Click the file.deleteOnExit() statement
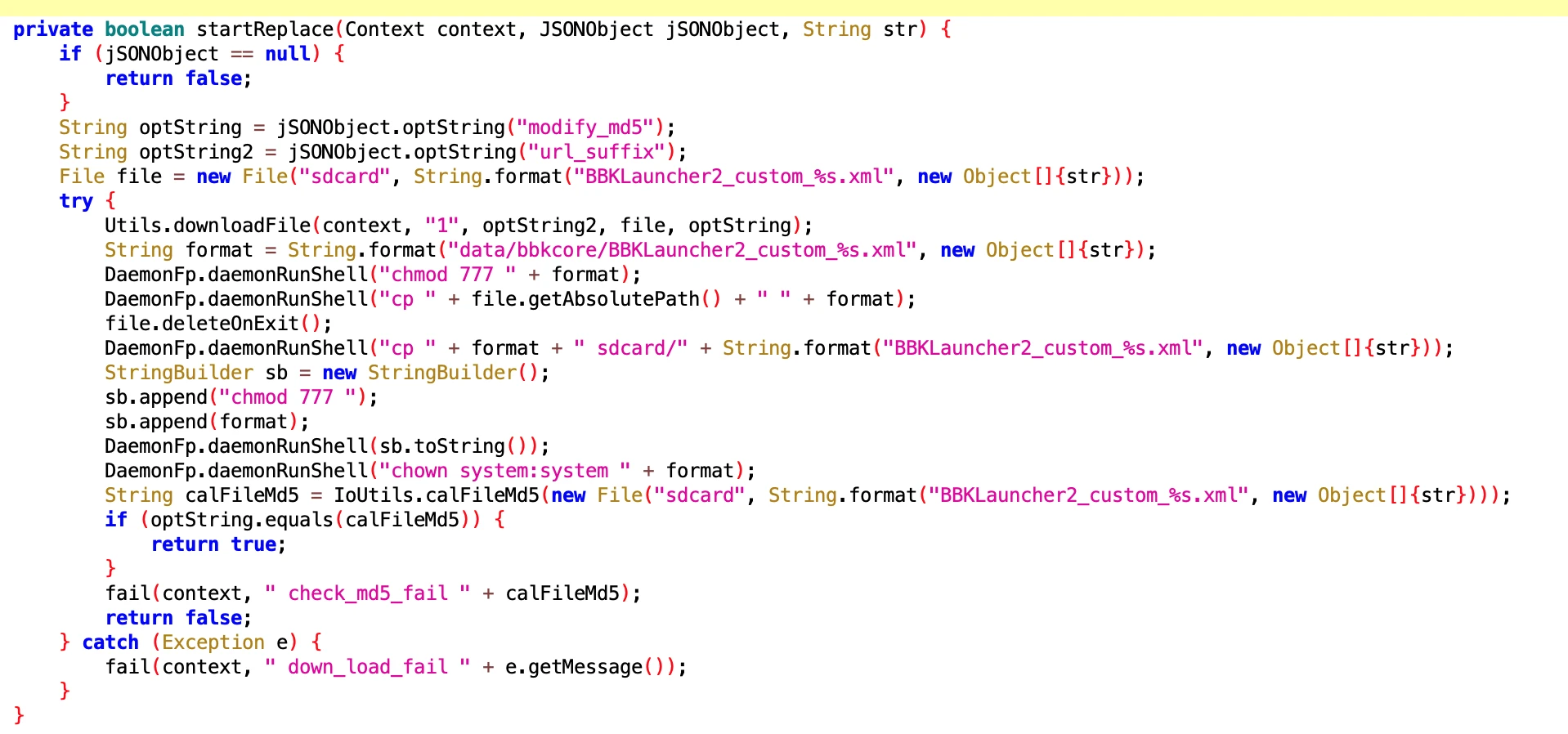This screenshot has width=1568, height=734. 217,324
